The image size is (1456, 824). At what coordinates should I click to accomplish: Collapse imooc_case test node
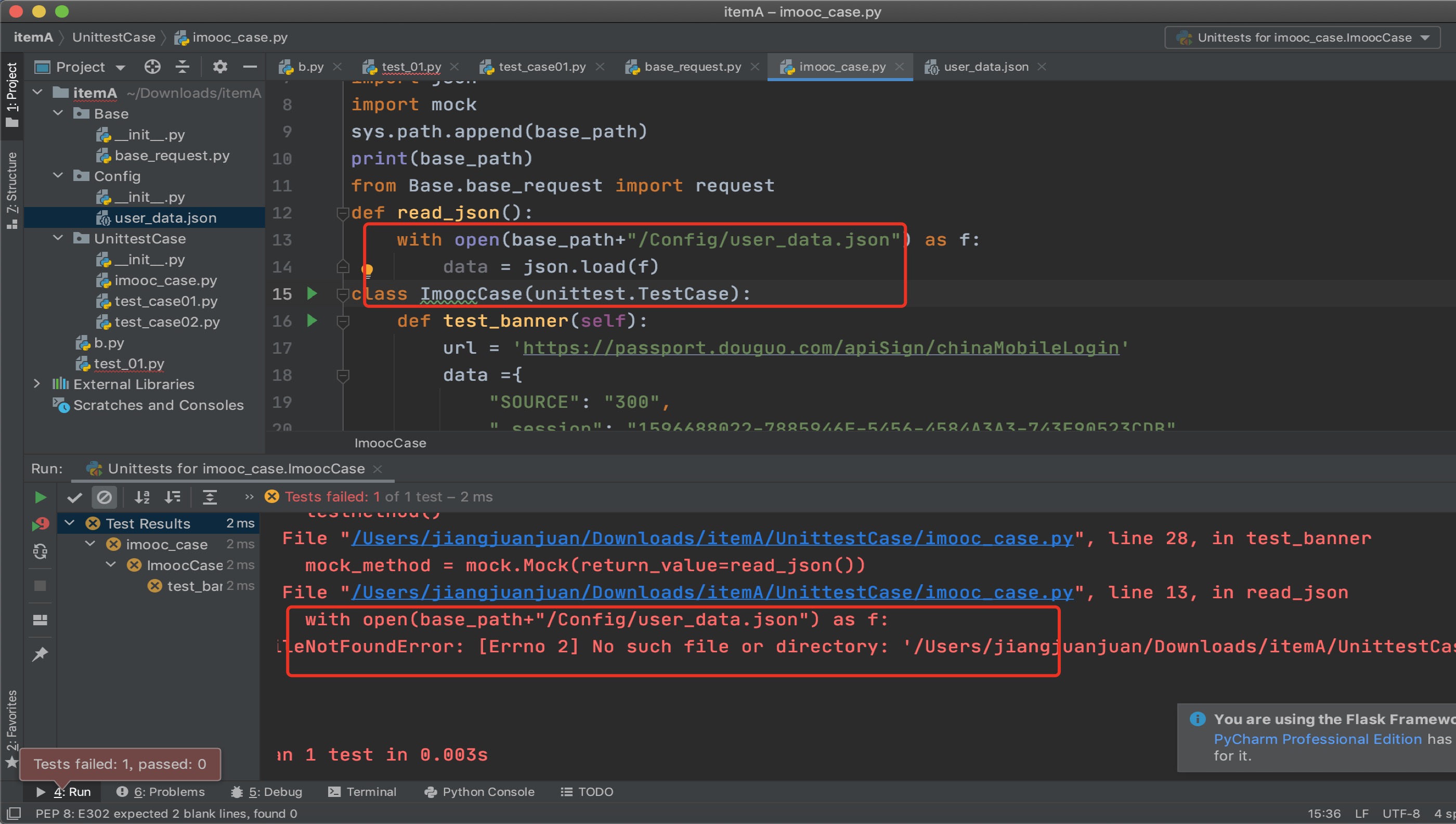[x=90, y=544]
